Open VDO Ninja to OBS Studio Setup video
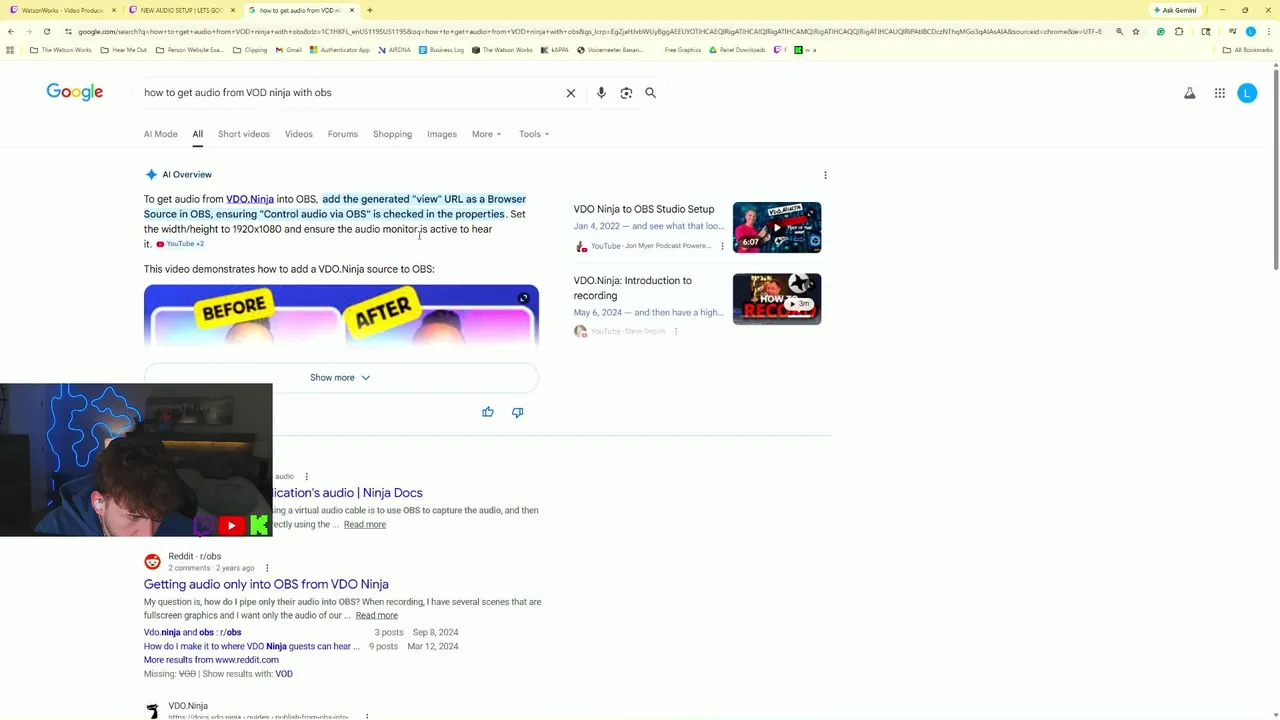Screen dimensions: 1280x720 tap(644, 209)
